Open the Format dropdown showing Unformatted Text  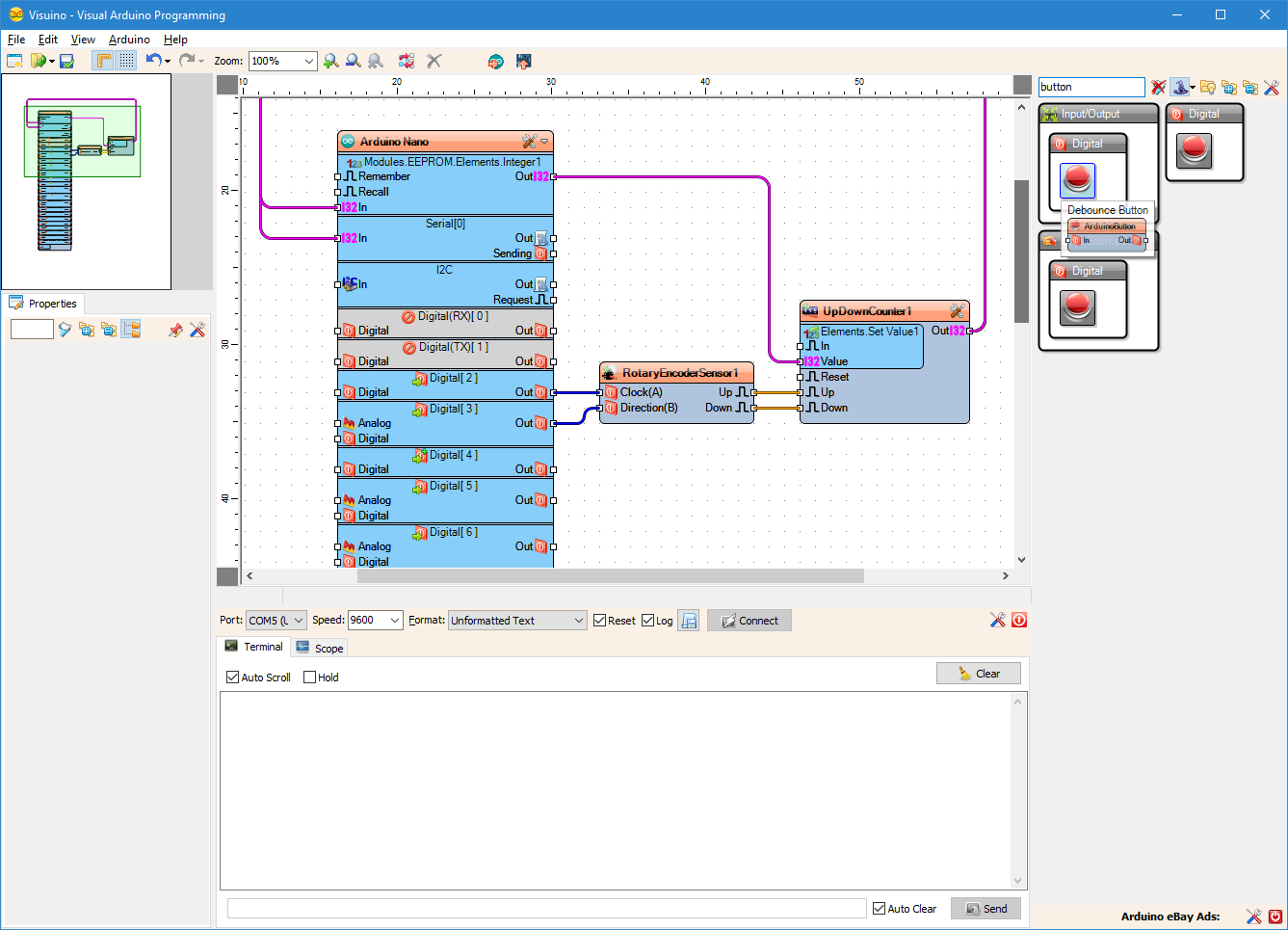pos(516,620)
